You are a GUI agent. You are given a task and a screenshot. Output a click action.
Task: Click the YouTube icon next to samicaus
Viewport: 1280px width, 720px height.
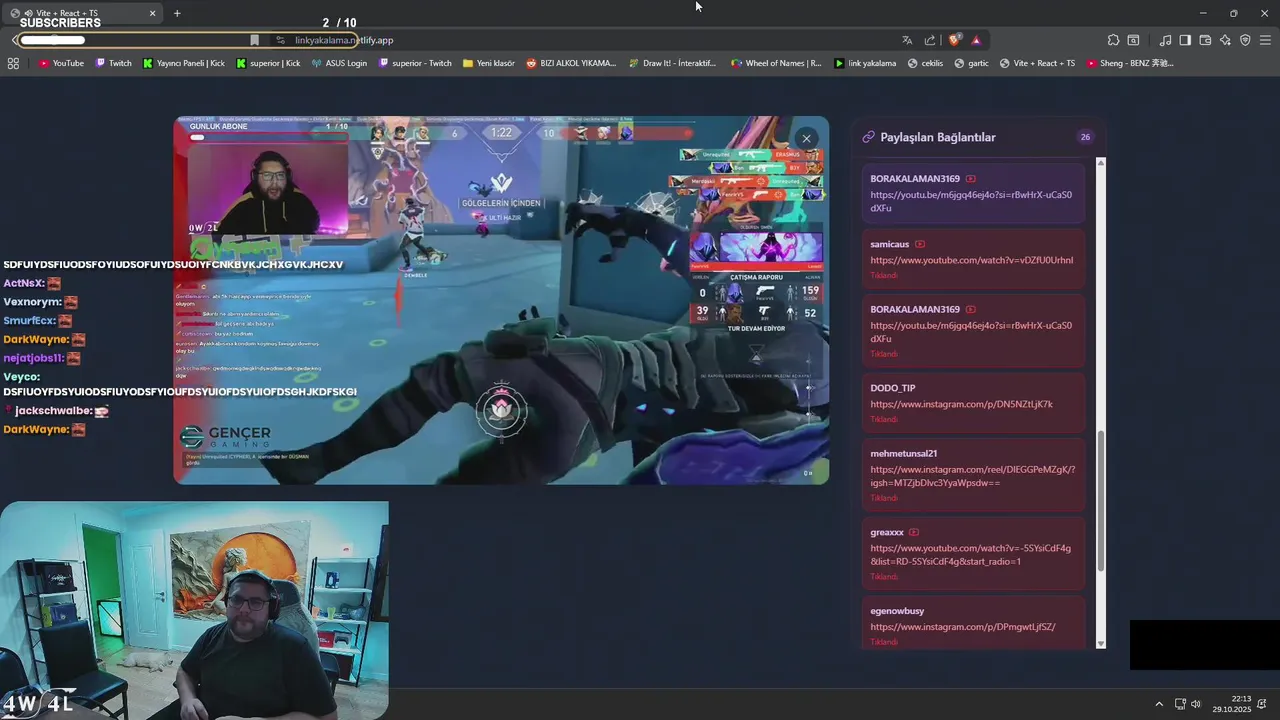pos(920,244)
